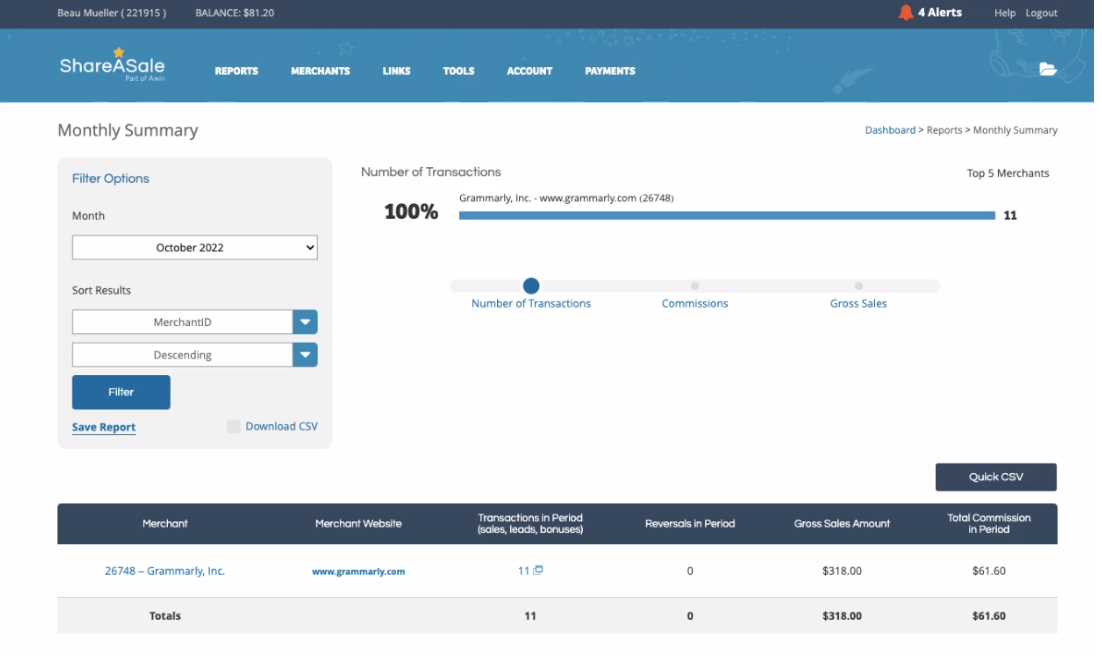Screen dimensions: 1102x656
Task: Click the Grammarly transactions progress bar
Action: tap(727, 215)
